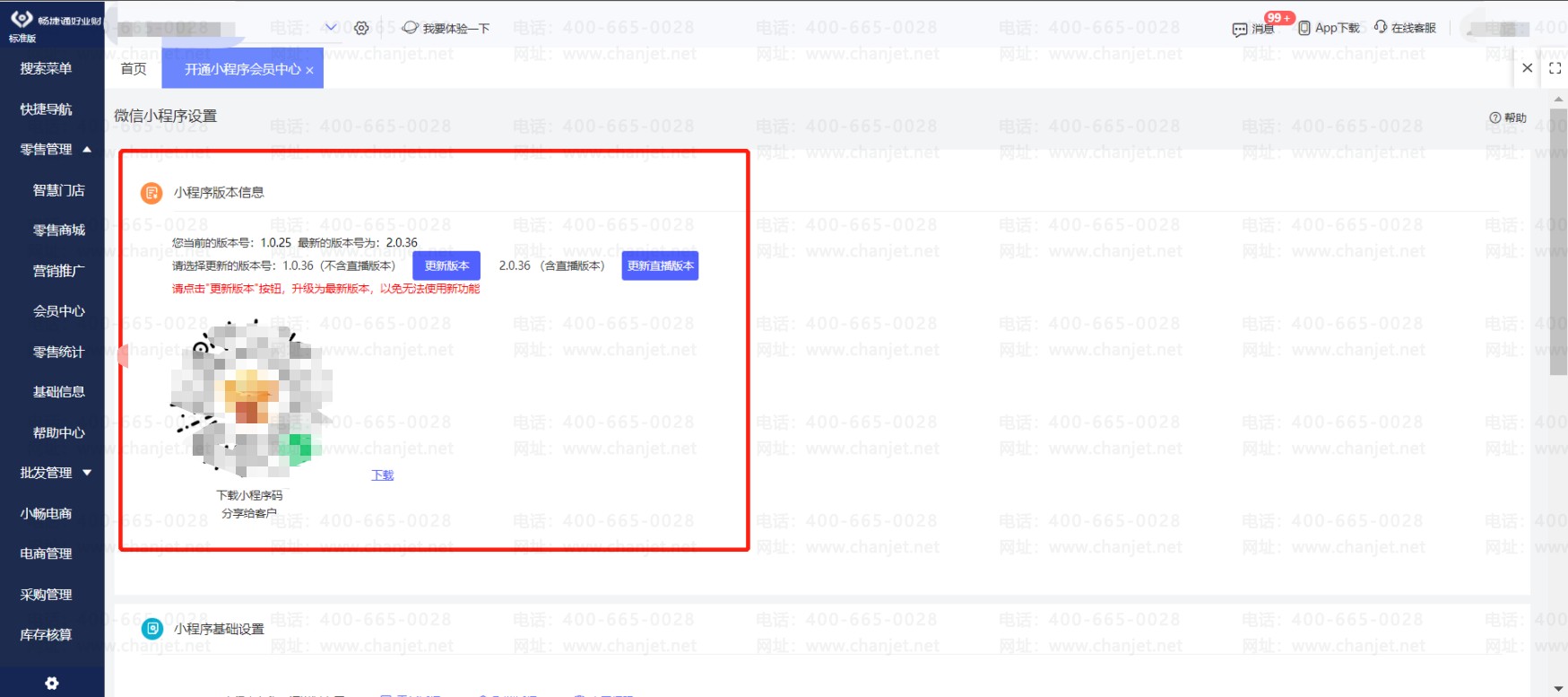1568x697 pixels.
Task: Click the 小程序基础设置 heading
Action: pos(219,629)
